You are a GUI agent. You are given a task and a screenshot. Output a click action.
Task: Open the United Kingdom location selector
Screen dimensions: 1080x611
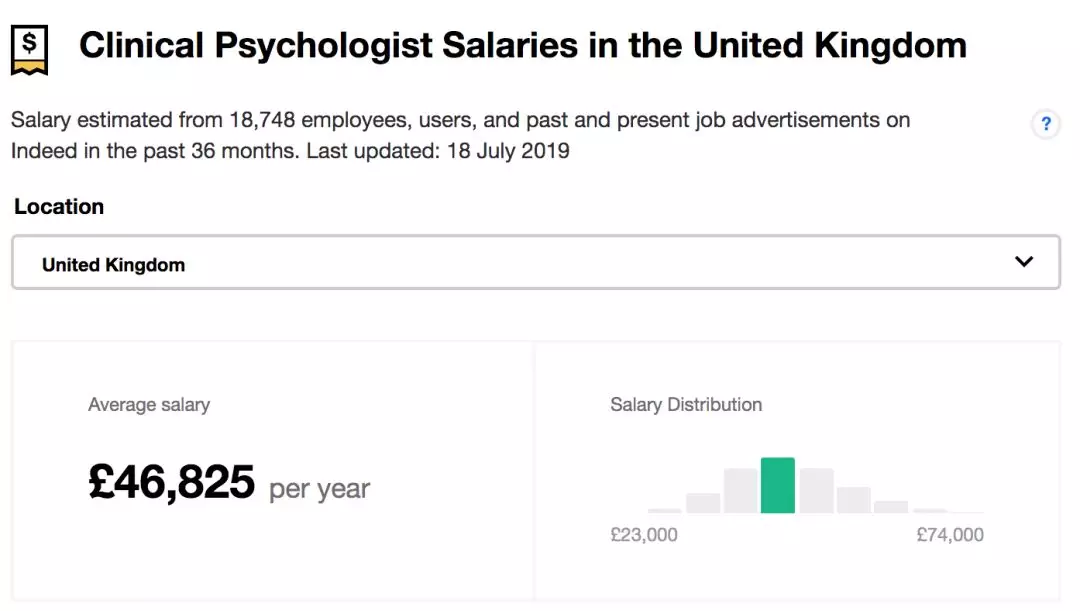pos(535,263)
